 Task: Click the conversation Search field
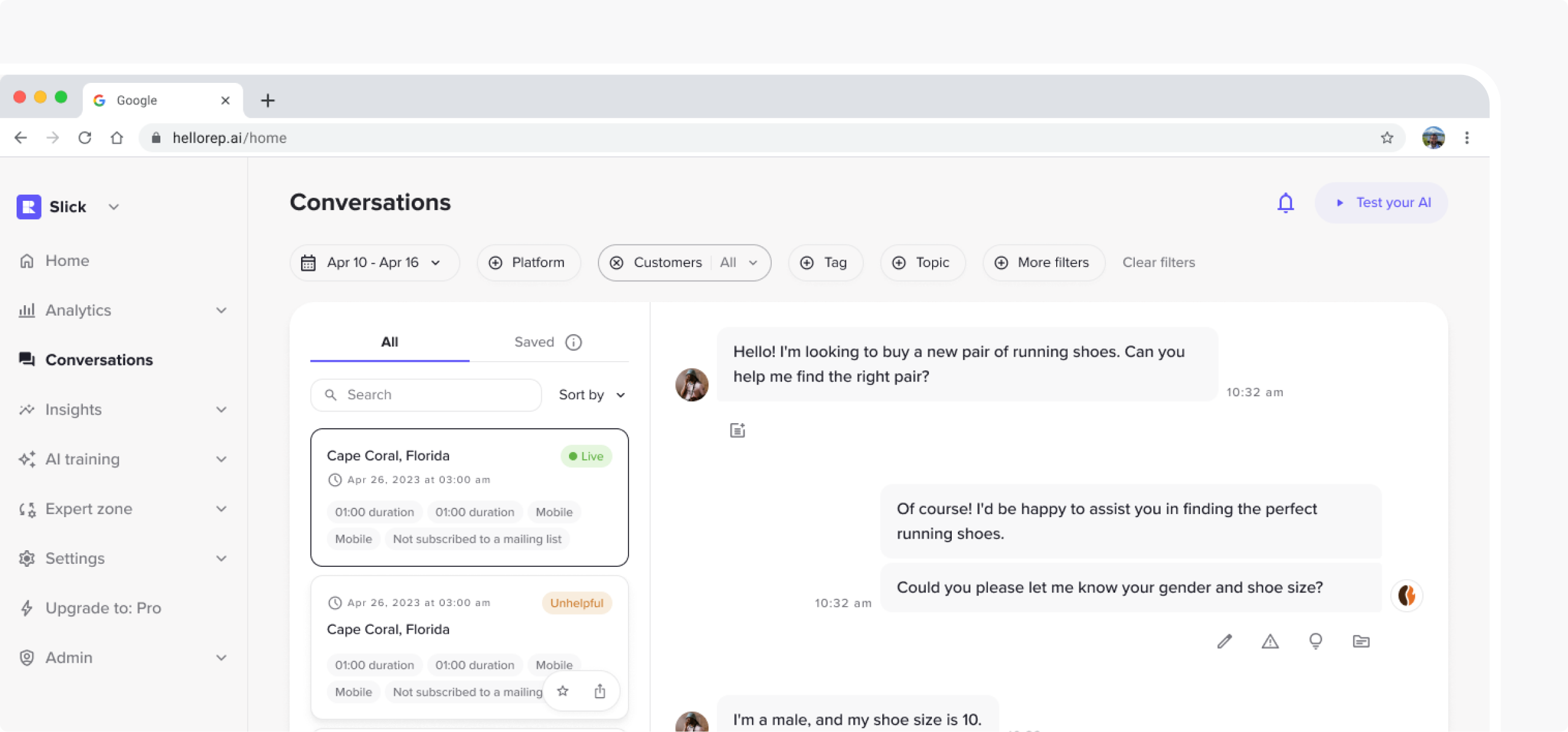pyautogui.click(x=426, y=395)
